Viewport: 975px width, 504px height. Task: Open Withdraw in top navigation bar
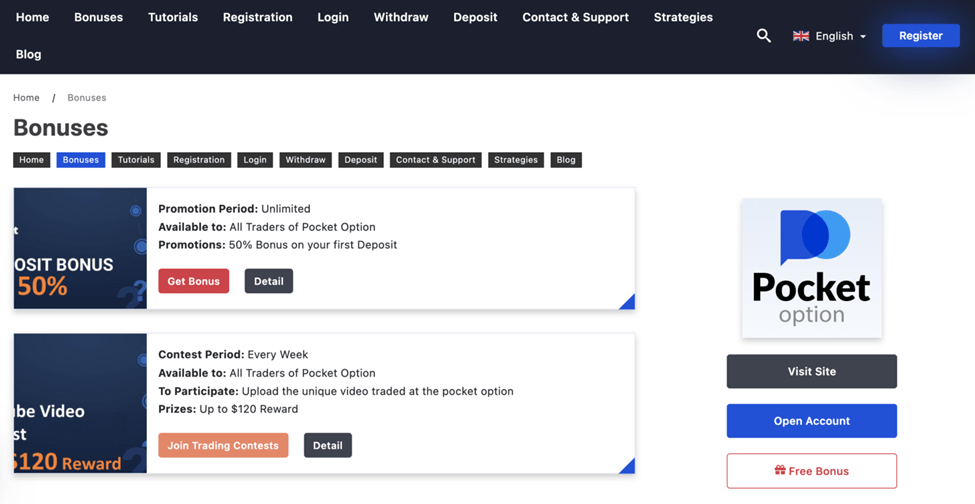[401, 17]
